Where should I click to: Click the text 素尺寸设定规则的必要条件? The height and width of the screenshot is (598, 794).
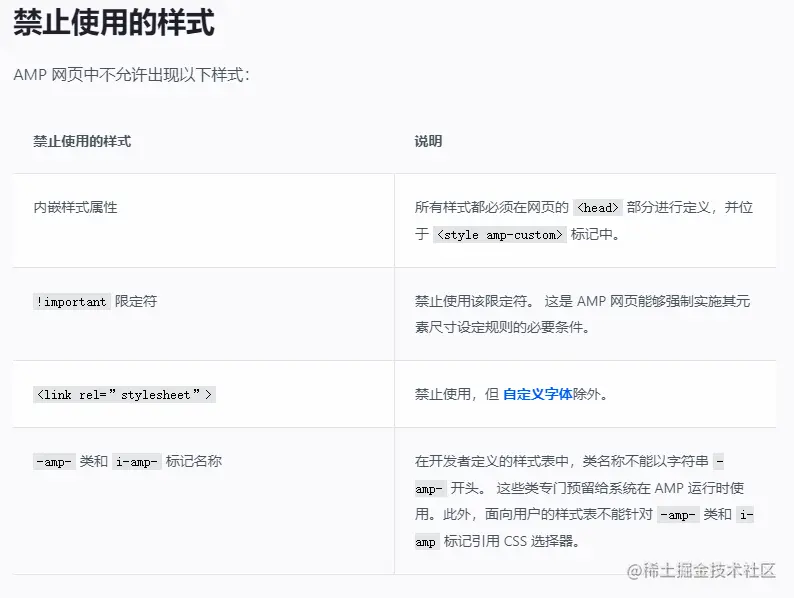[502, 327]
